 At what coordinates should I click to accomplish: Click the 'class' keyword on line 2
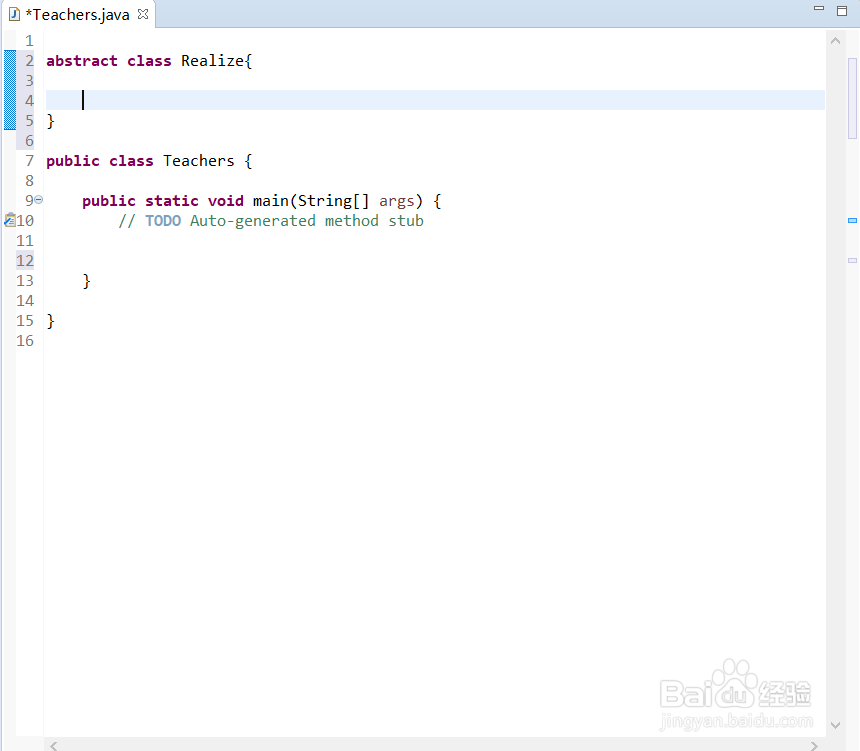(149, 61)
